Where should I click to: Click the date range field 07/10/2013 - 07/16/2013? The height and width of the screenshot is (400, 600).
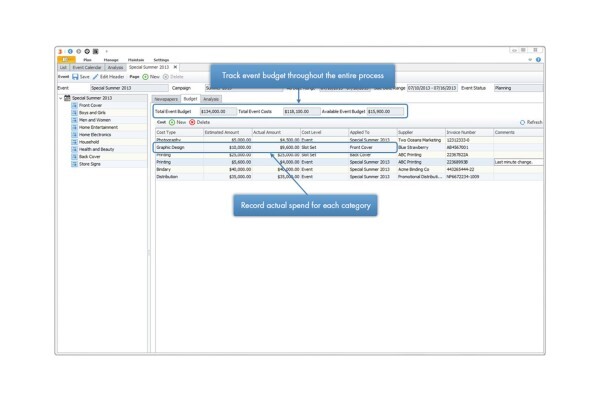pos(432,88)
